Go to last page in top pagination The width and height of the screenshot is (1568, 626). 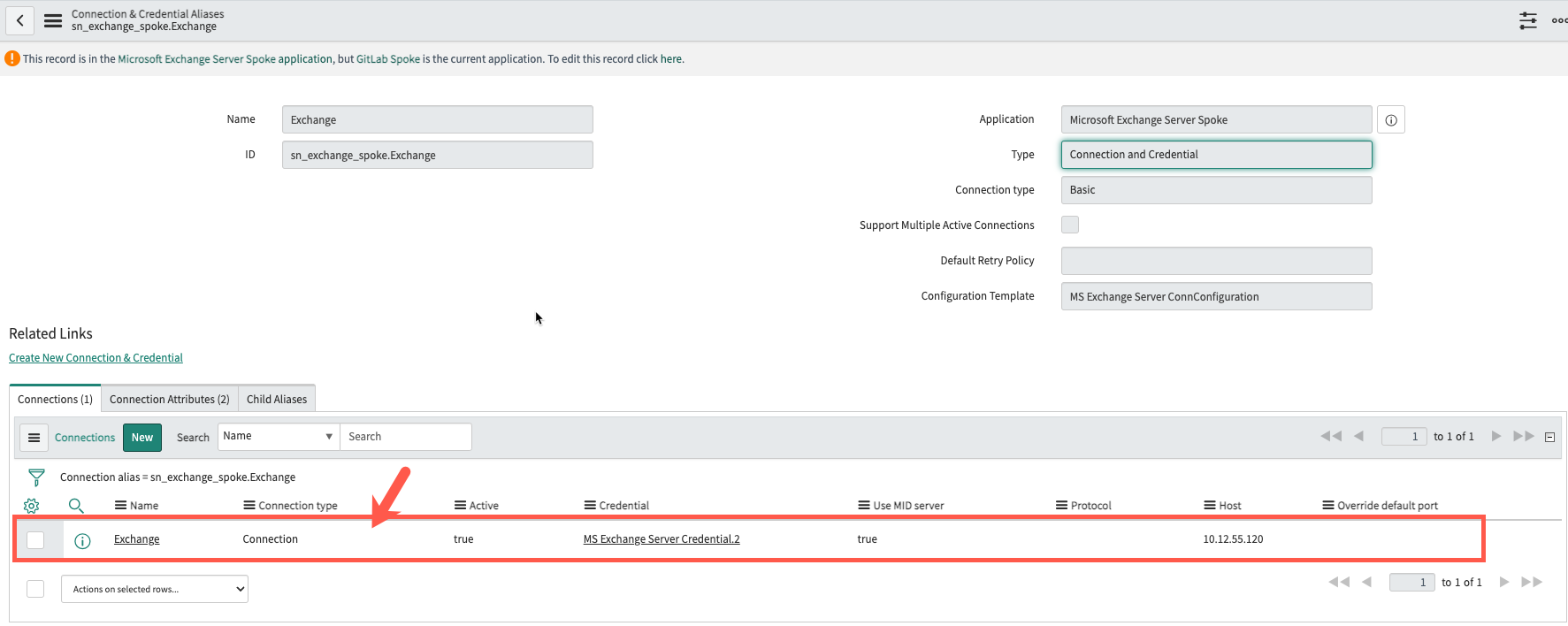(x=1524, y=436)
